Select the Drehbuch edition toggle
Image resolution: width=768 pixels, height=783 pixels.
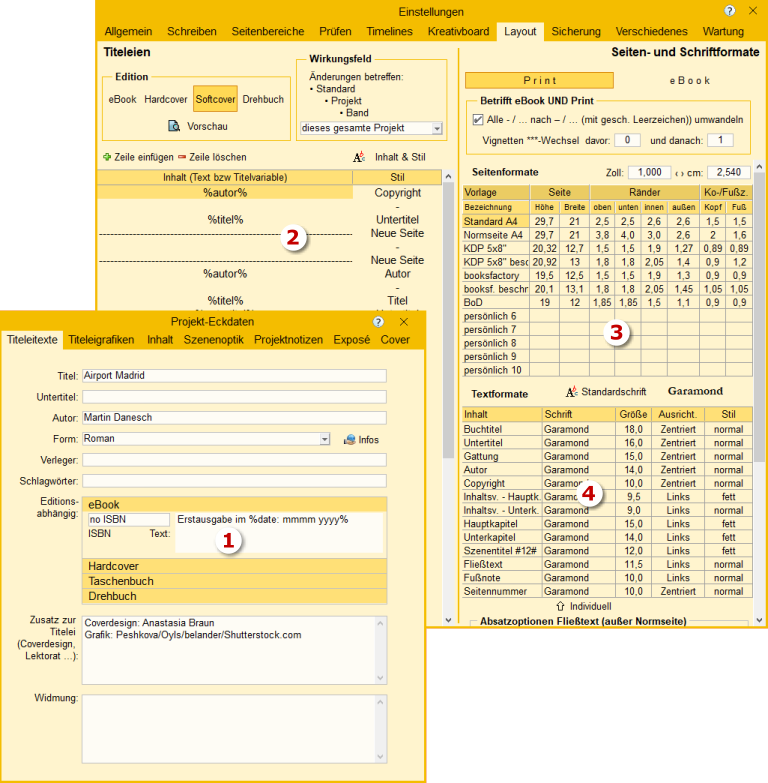click(x=263, y=99)
